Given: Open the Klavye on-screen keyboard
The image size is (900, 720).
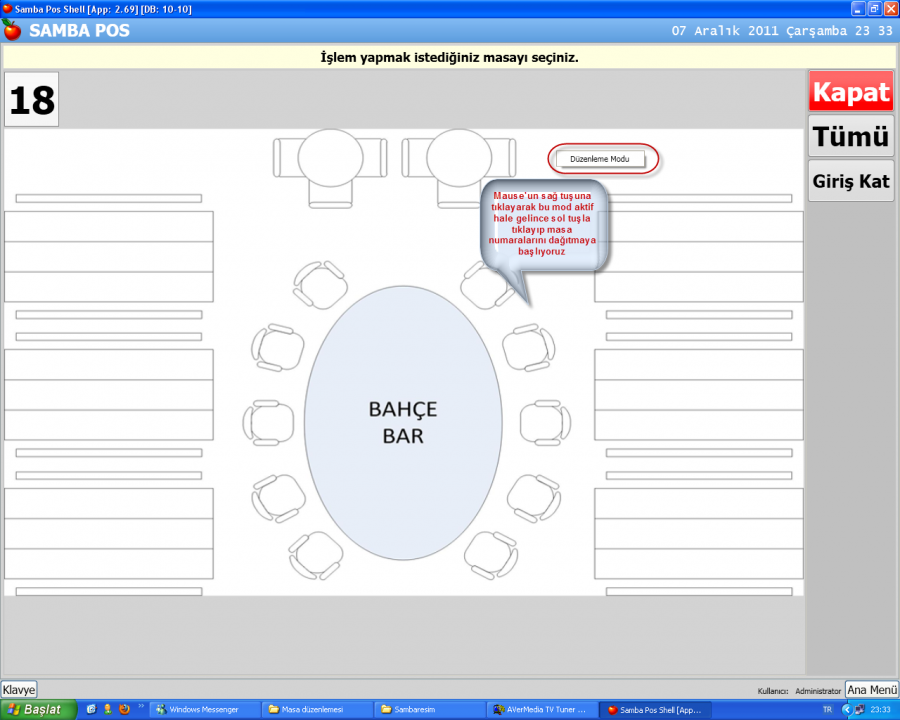Looking at the screenshot, I should pos(19,690).
